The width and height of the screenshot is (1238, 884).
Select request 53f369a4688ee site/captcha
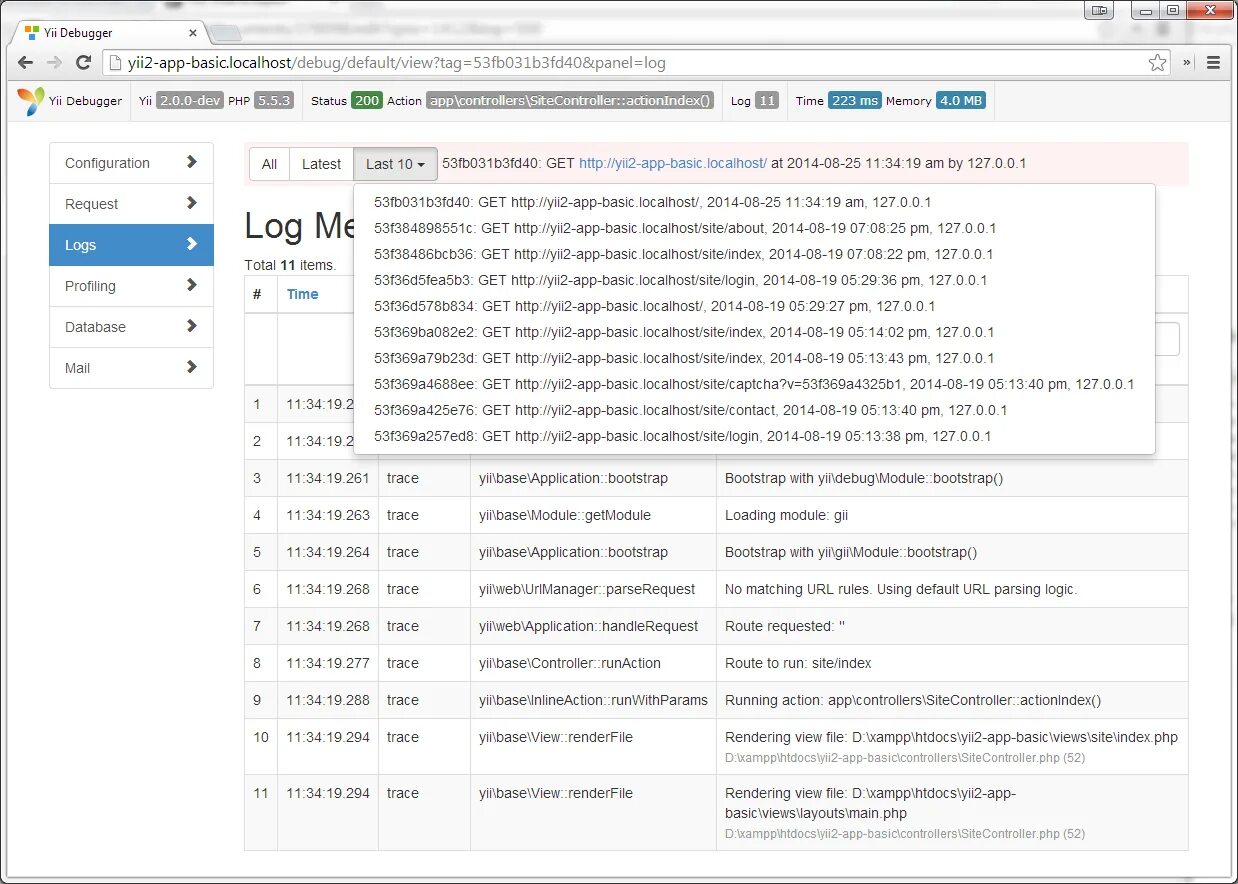754,384
